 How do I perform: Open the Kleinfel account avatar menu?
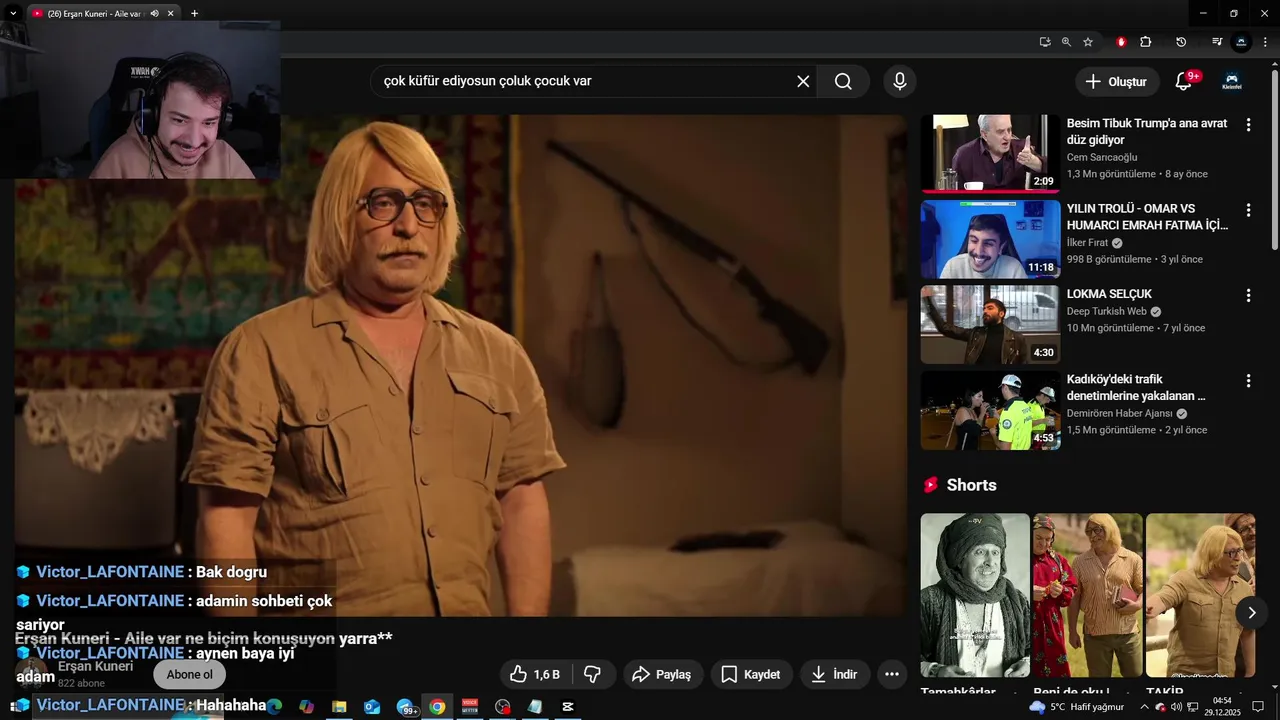[x=1232, y=82]
